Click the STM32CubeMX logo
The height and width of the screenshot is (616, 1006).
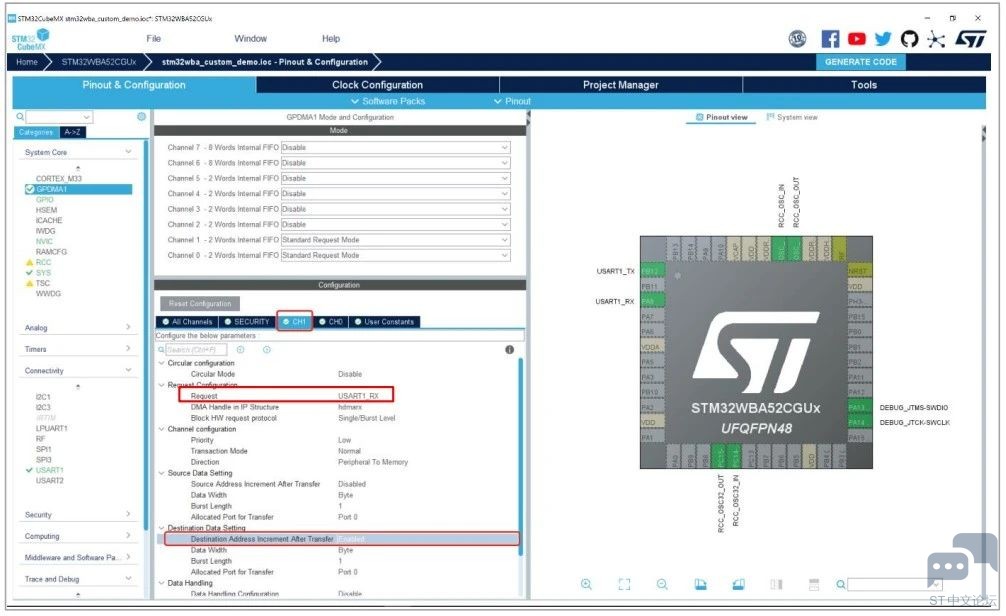[30, 39]
